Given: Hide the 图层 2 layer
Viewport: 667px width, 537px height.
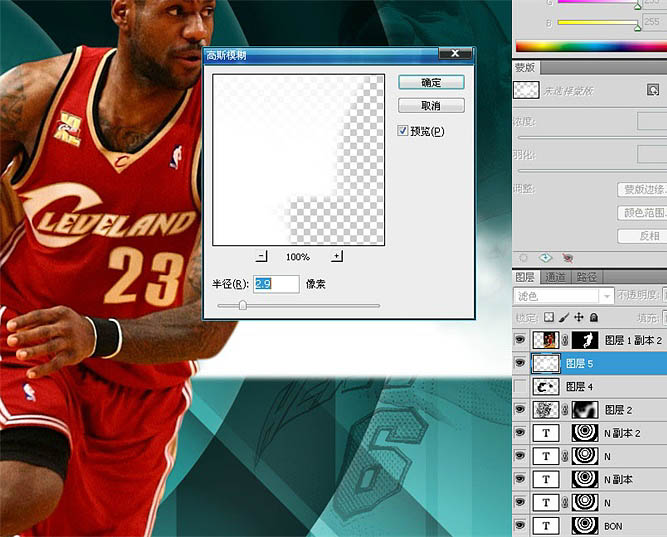Looking at the screenshot, I should [520, 409].
